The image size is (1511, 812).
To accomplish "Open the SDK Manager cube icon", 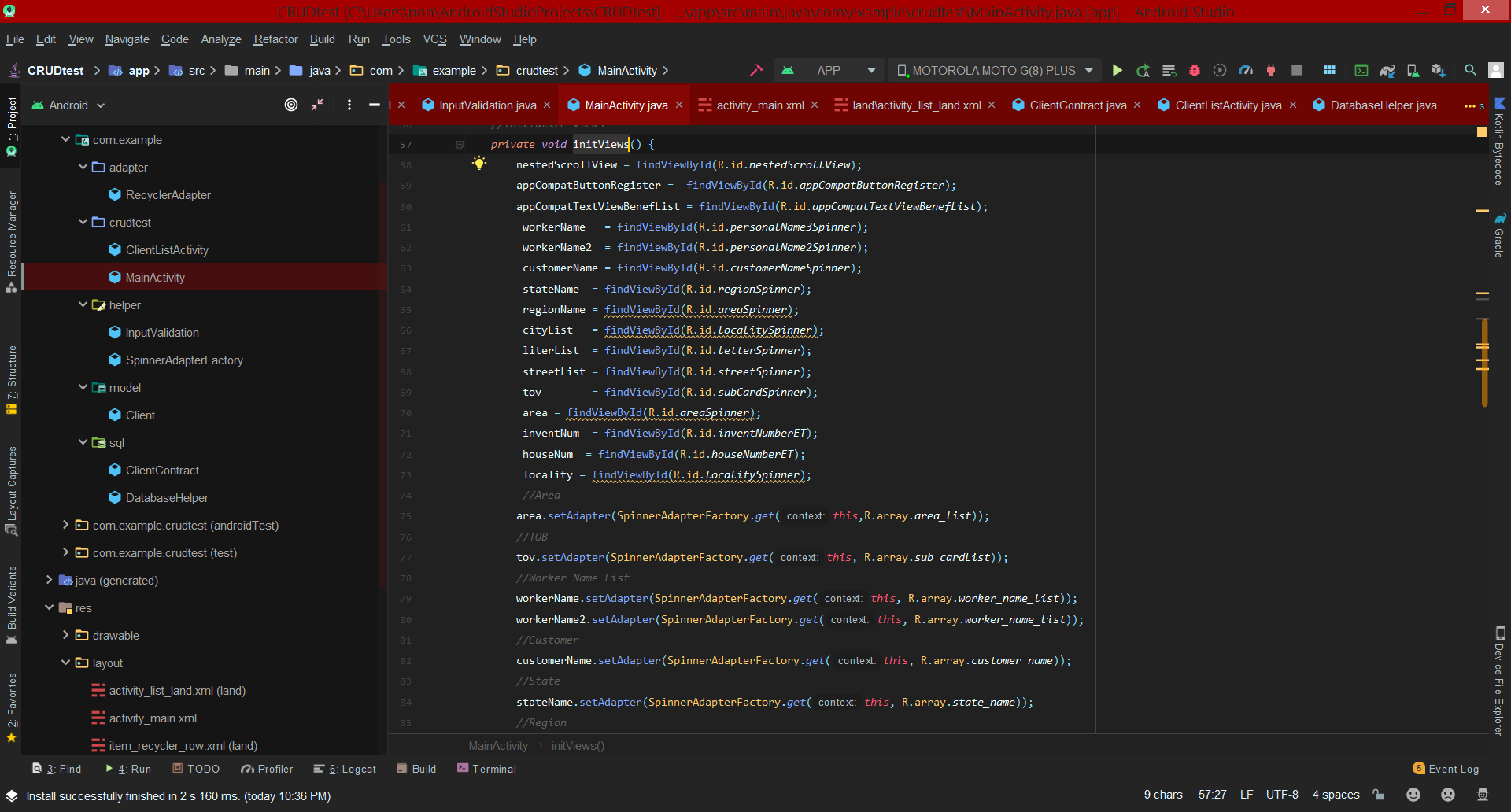I will [x=1439, y=70].
